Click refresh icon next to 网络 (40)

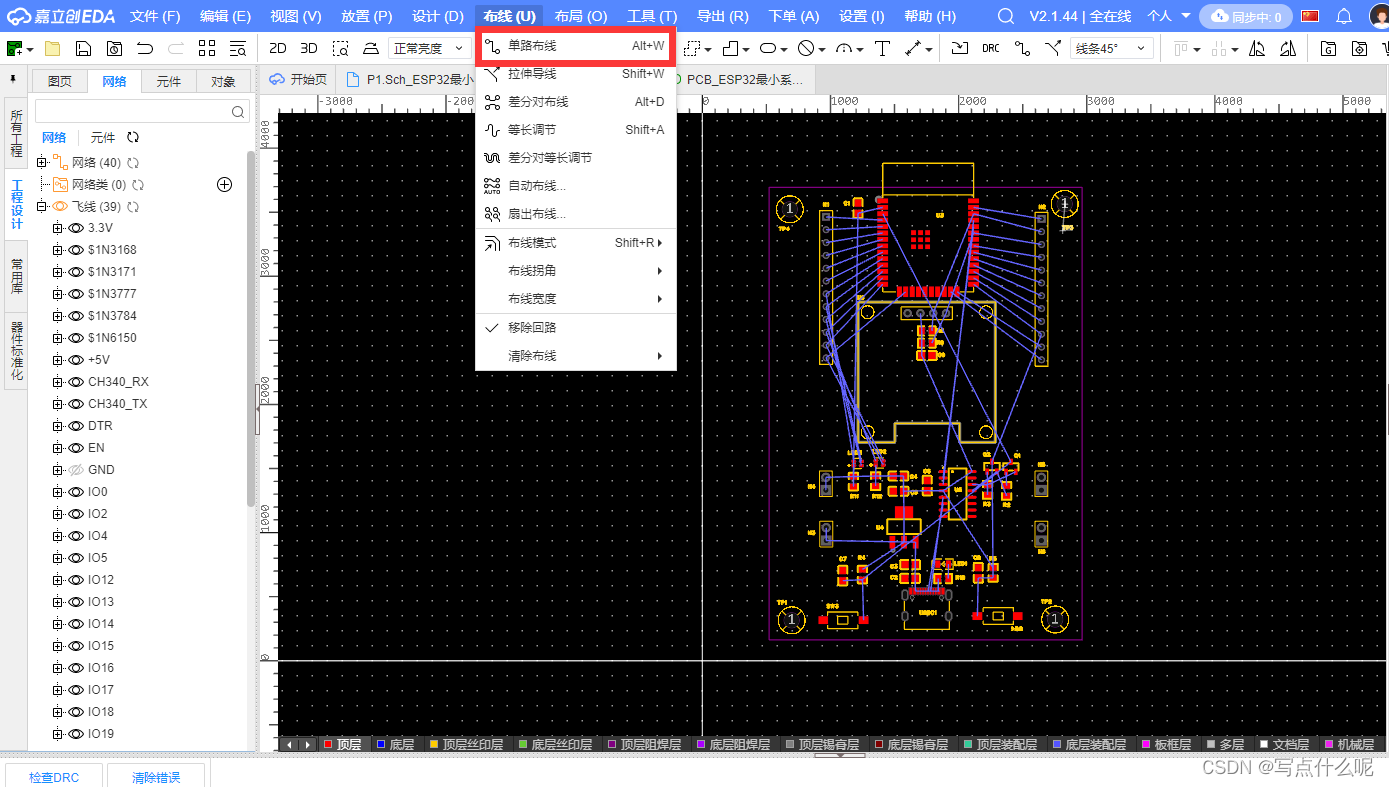132,163
